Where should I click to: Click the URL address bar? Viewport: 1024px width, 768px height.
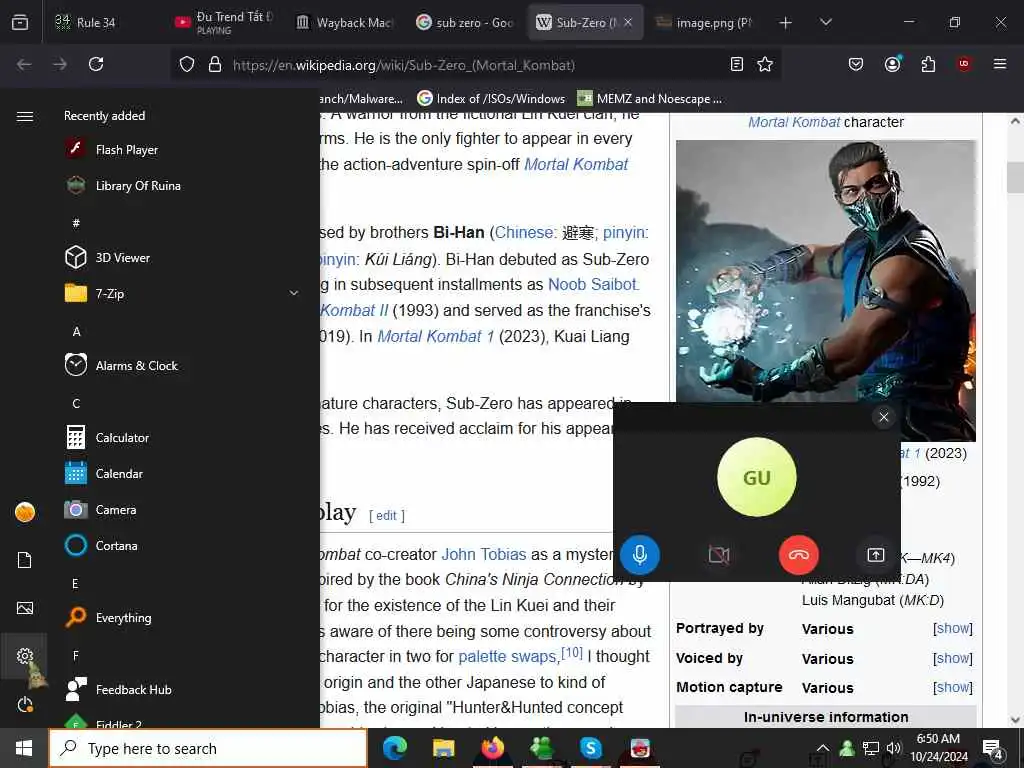(x=475, y=65)
